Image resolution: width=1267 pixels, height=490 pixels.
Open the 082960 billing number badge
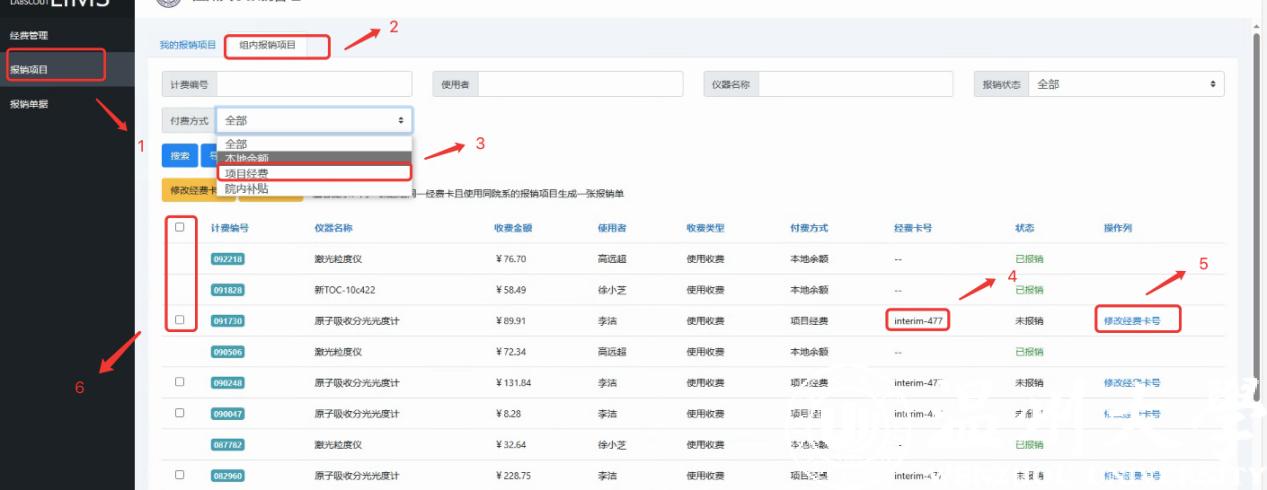point(227,476)
